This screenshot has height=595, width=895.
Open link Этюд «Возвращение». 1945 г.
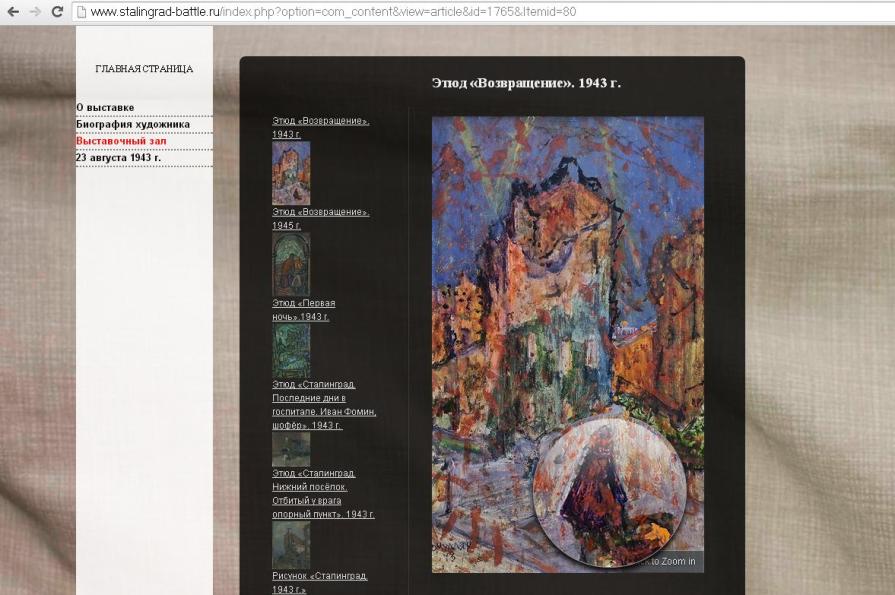coord(321,219)
